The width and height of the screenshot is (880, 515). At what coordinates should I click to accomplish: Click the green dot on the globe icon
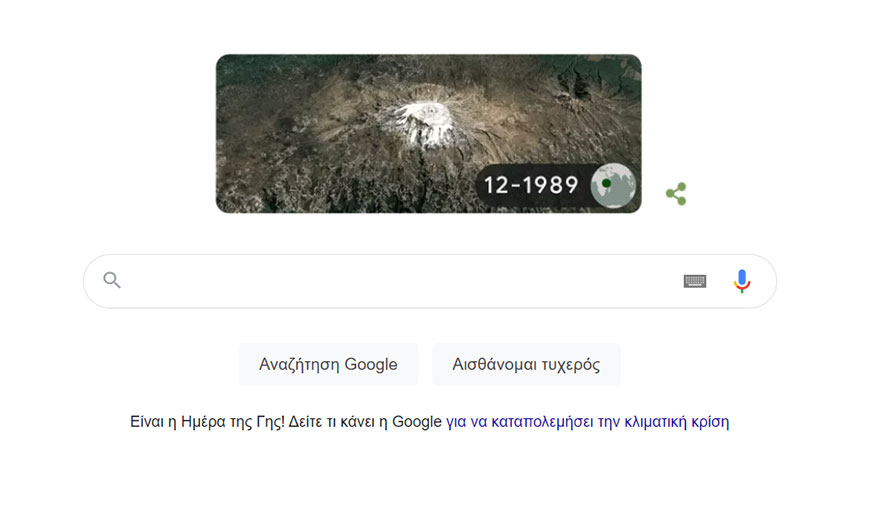tap(607, 183)
